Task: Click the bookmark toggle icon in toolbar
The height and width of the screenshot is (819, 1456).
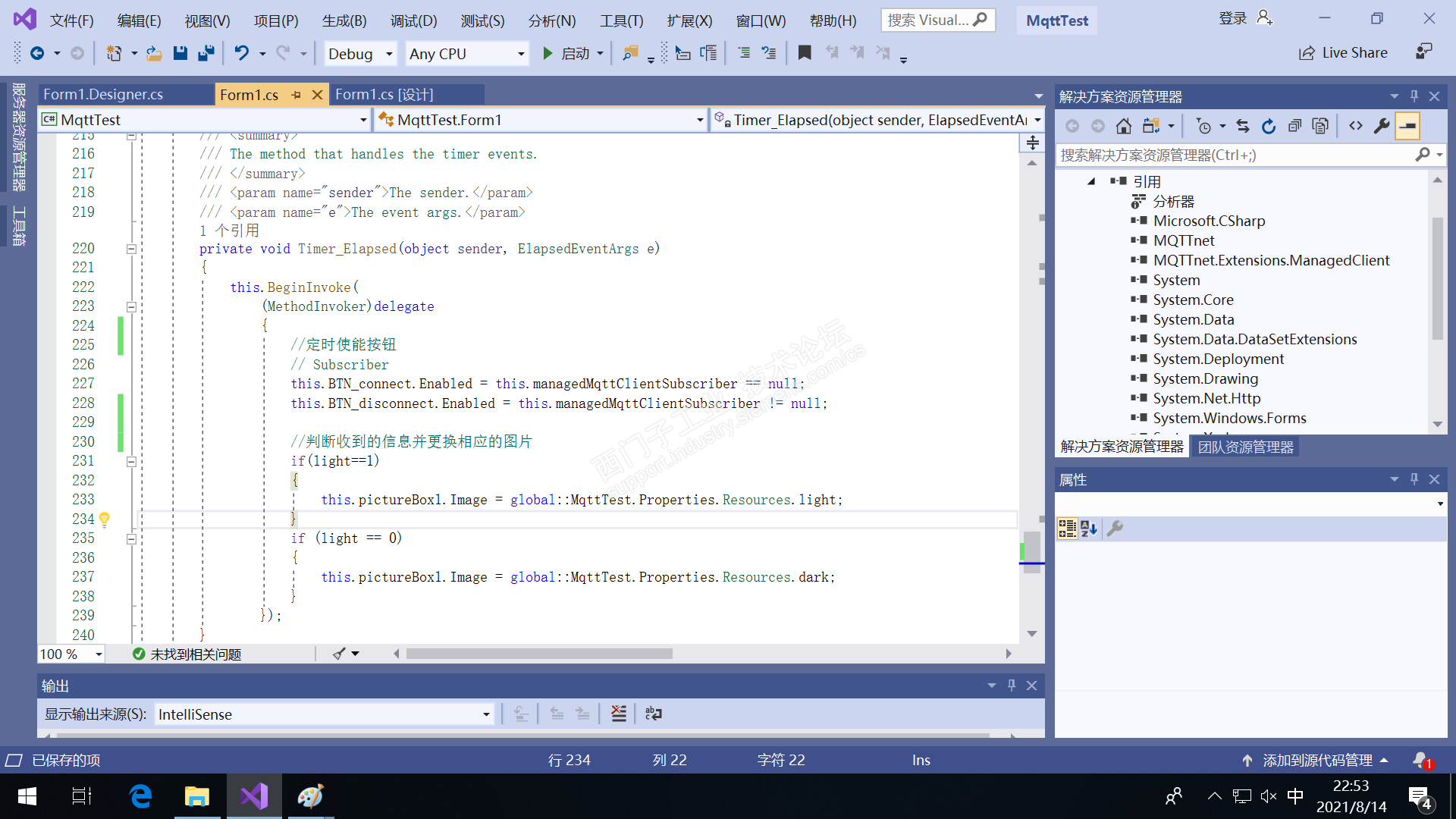Action: [x=805, y=53]
